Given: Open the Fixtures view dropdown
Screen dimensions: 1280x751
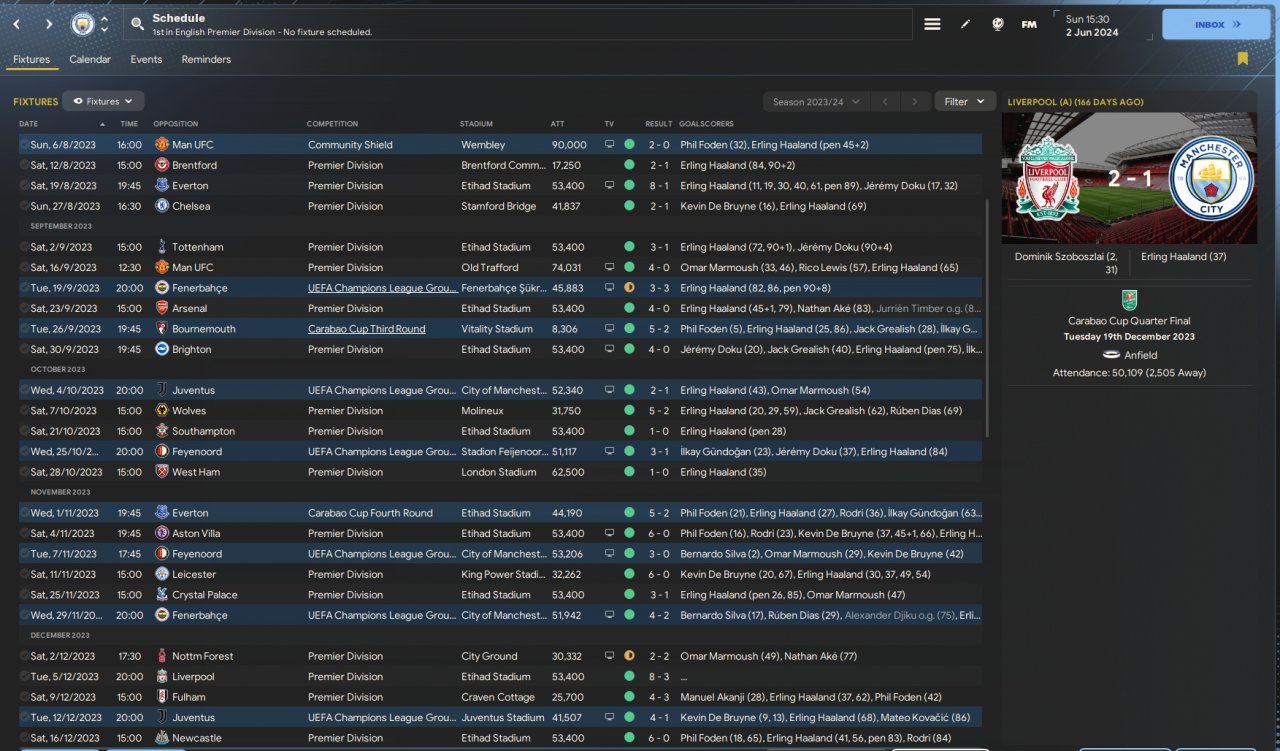Looking at the screenshot, I should coord(104,101).
